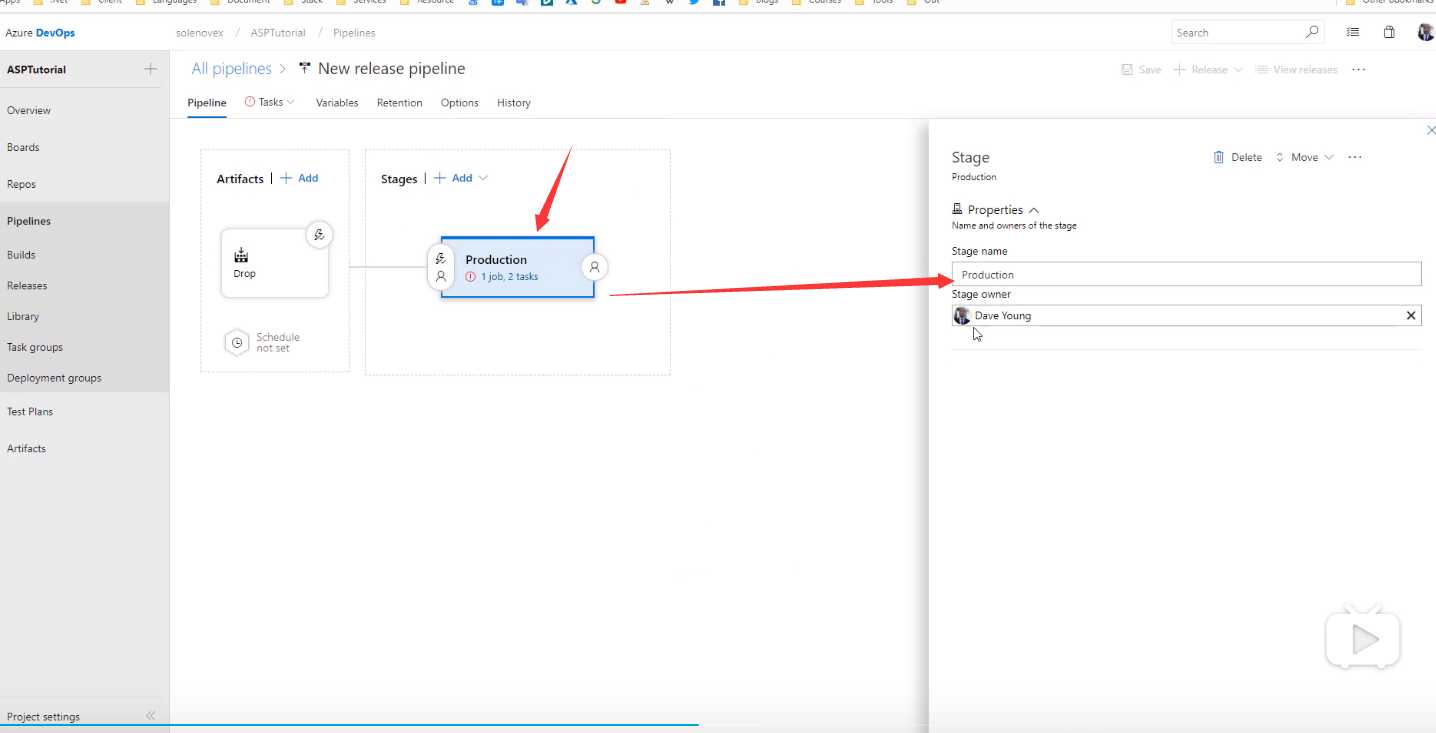Screen dimensions: 1436x733
Task: Click the video play button overlay
Action: pos(1363,638)
